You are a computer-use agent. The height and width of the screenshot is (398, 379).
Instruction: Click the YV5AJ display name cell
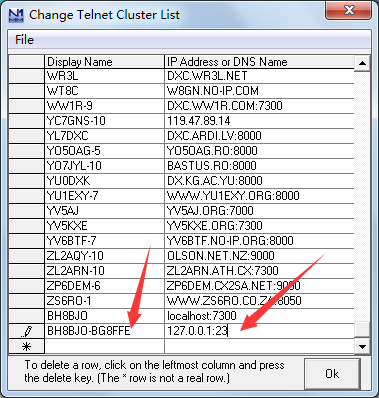[104, 211]
